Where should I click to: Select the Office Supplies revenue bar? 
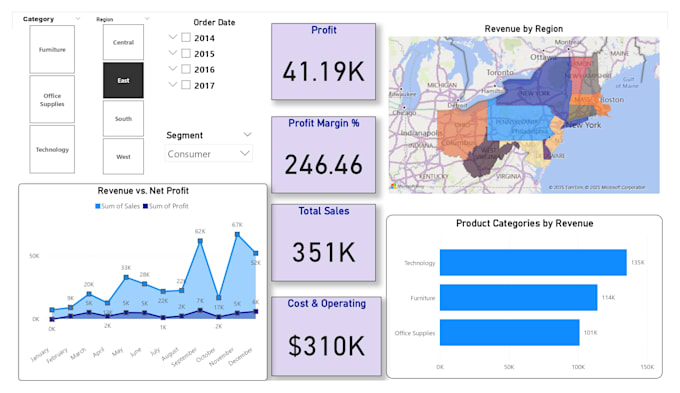[x=510, y=333]
